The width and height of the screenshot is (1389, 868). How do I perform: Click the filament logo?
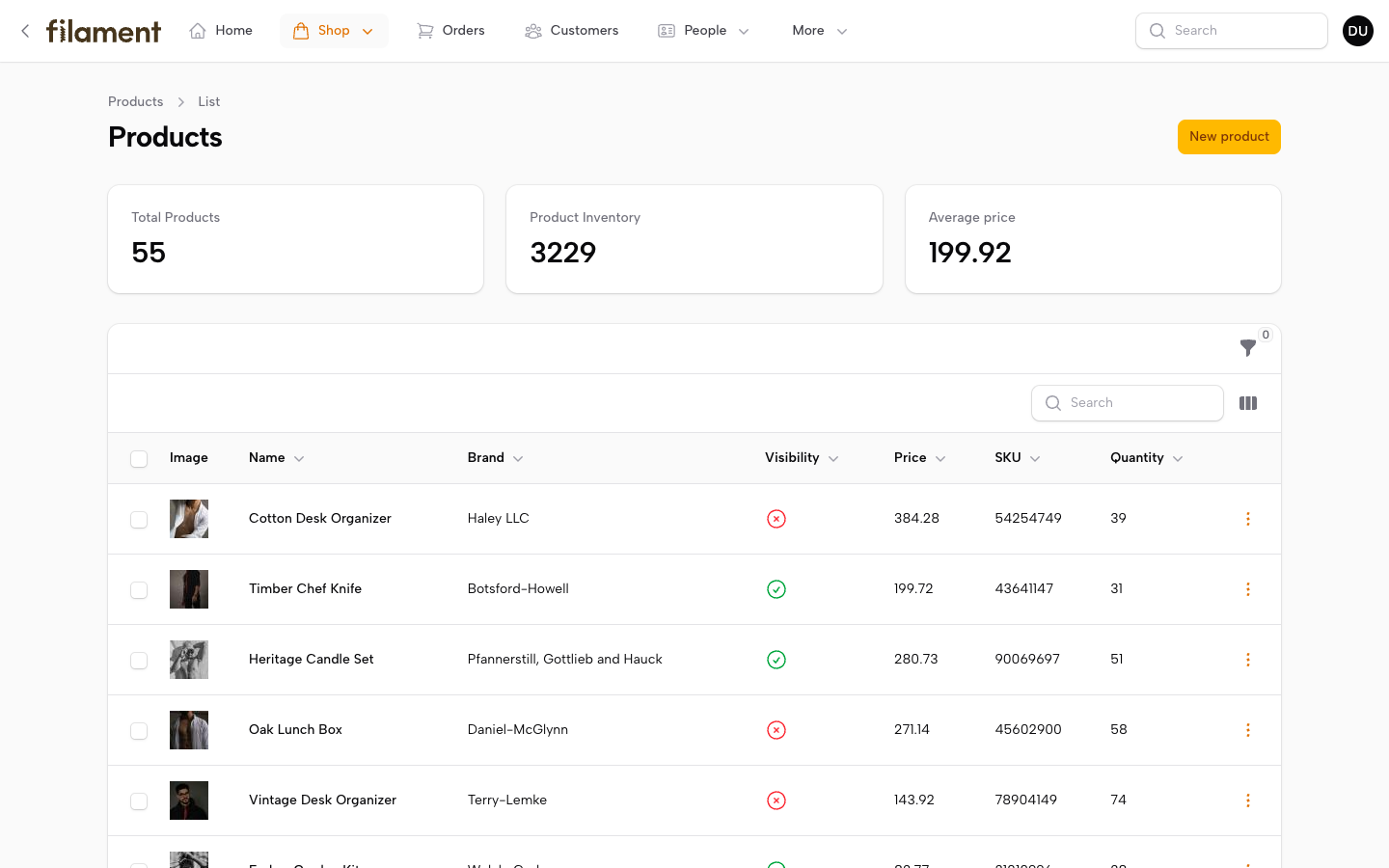[103, 31]
